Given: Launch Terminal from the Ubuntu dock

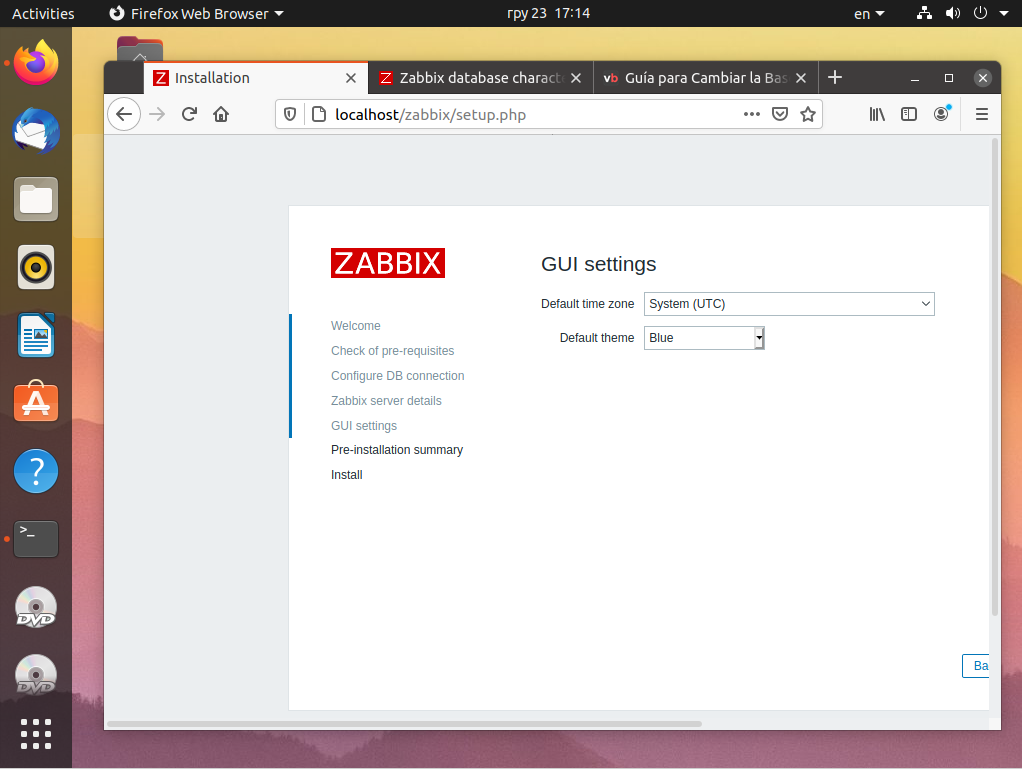Looking at the screenshot, I should point(36,539).
